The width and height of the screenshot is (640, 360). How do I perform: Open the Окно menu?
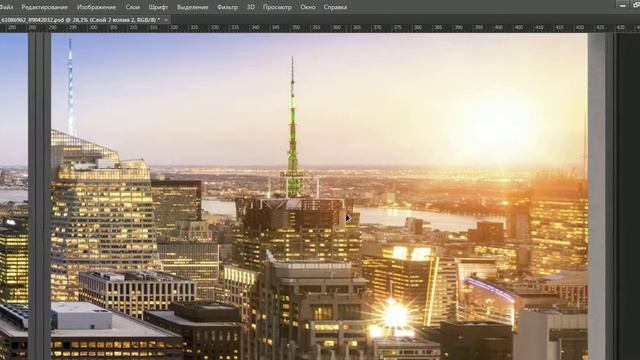308,7
